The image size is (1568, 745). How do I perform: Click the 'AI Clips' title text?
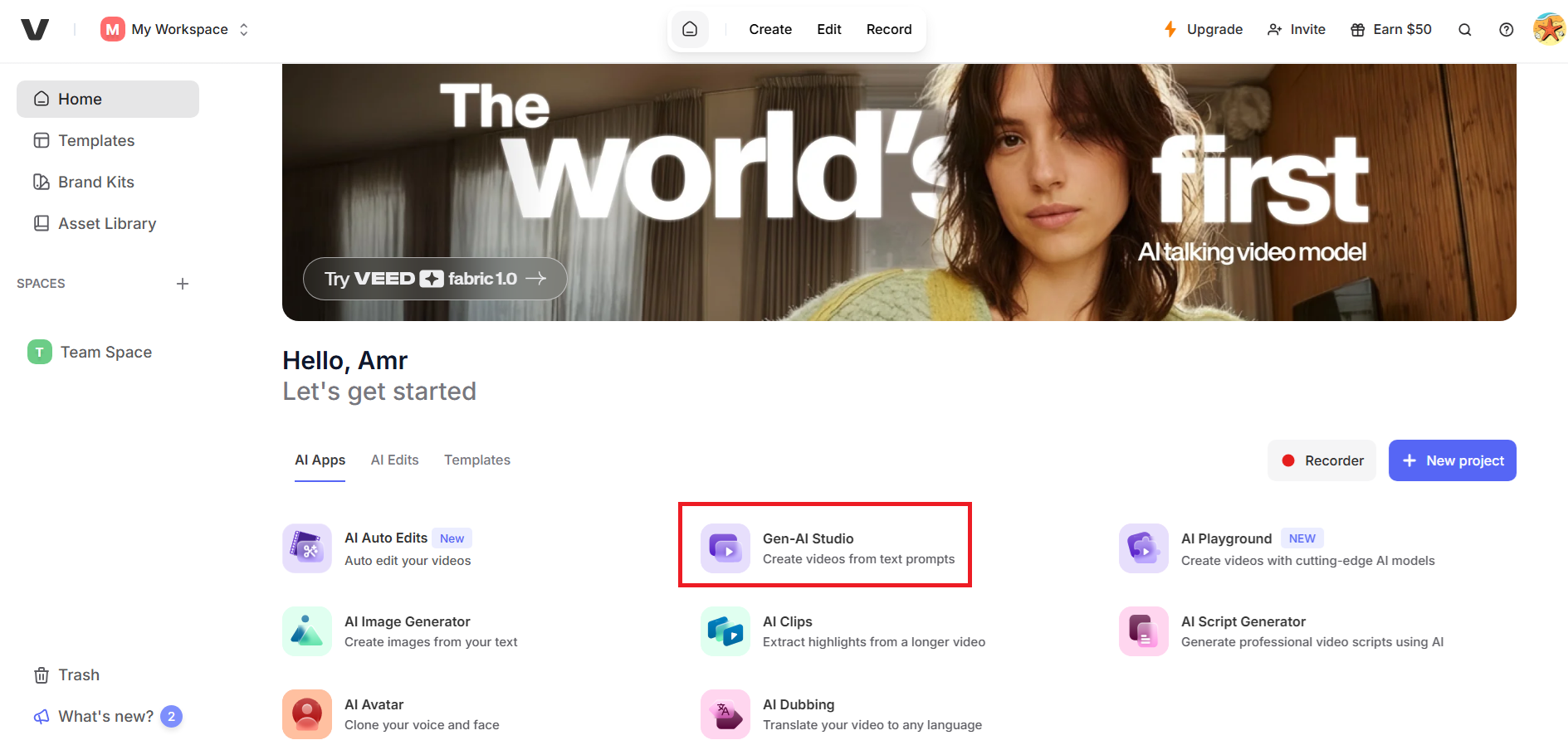click(788, 622)
